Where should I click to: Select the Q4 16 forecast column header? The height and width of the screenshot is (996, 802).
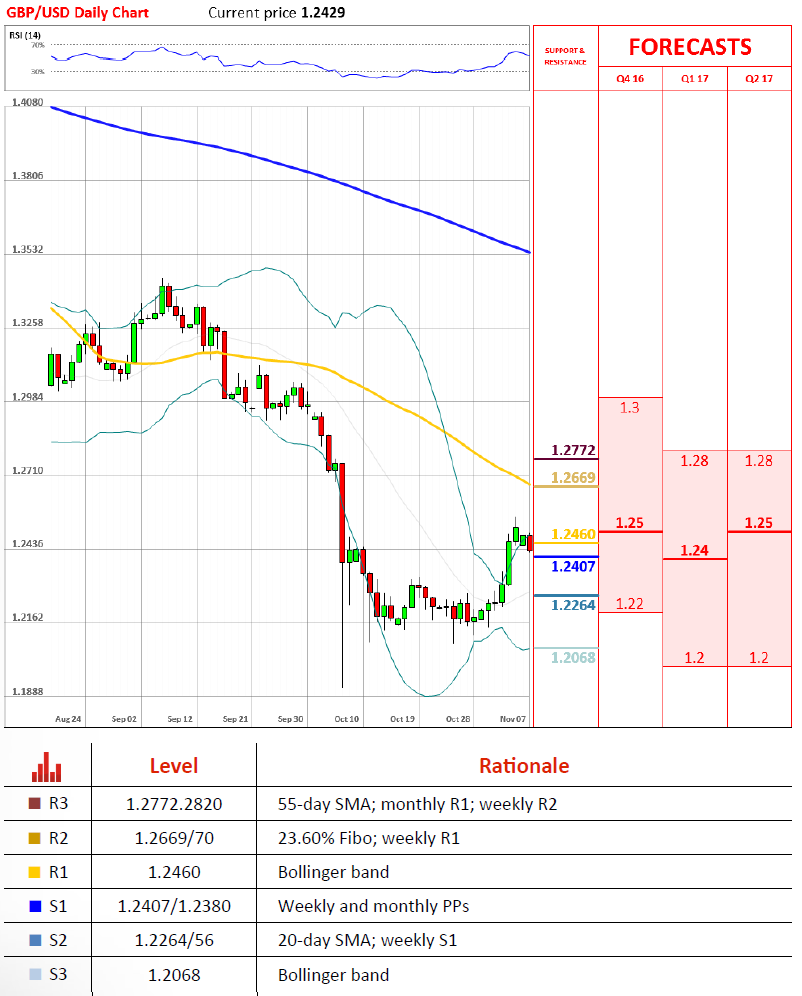(630, 79)
